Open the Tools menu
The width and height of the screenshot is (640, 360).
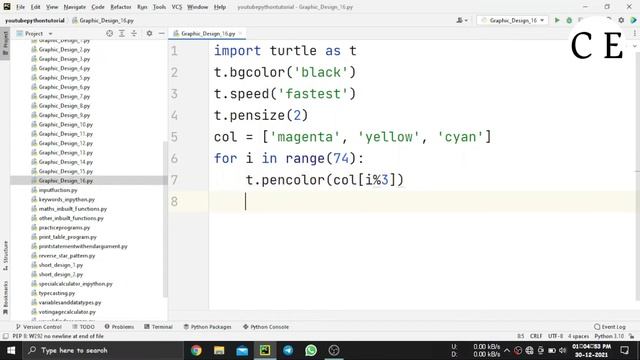click(159, 7)
